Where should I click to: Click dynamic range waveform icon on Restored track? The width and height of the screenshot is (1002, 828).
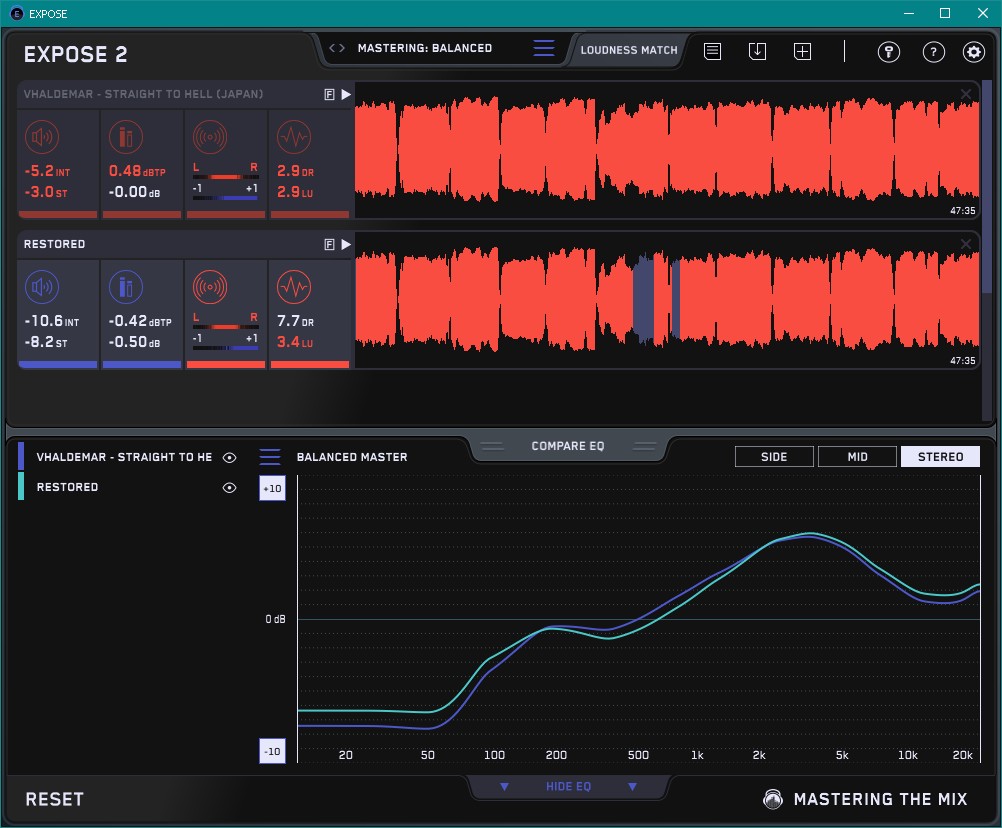tap(292, 287)
